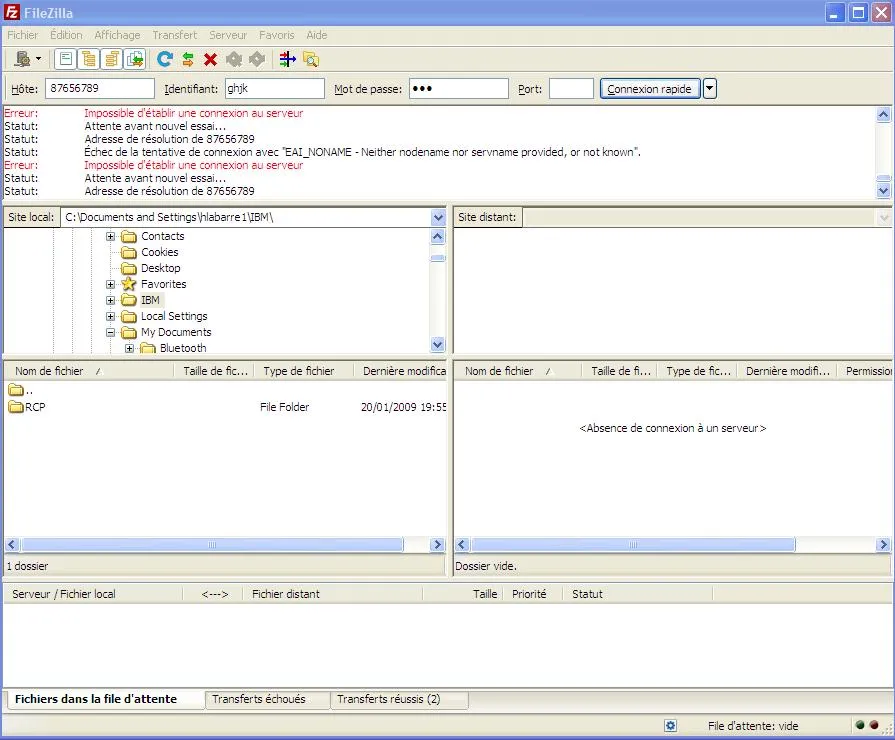
Task: Click message log scroll down arrow
Action: [x=883, y=190]
